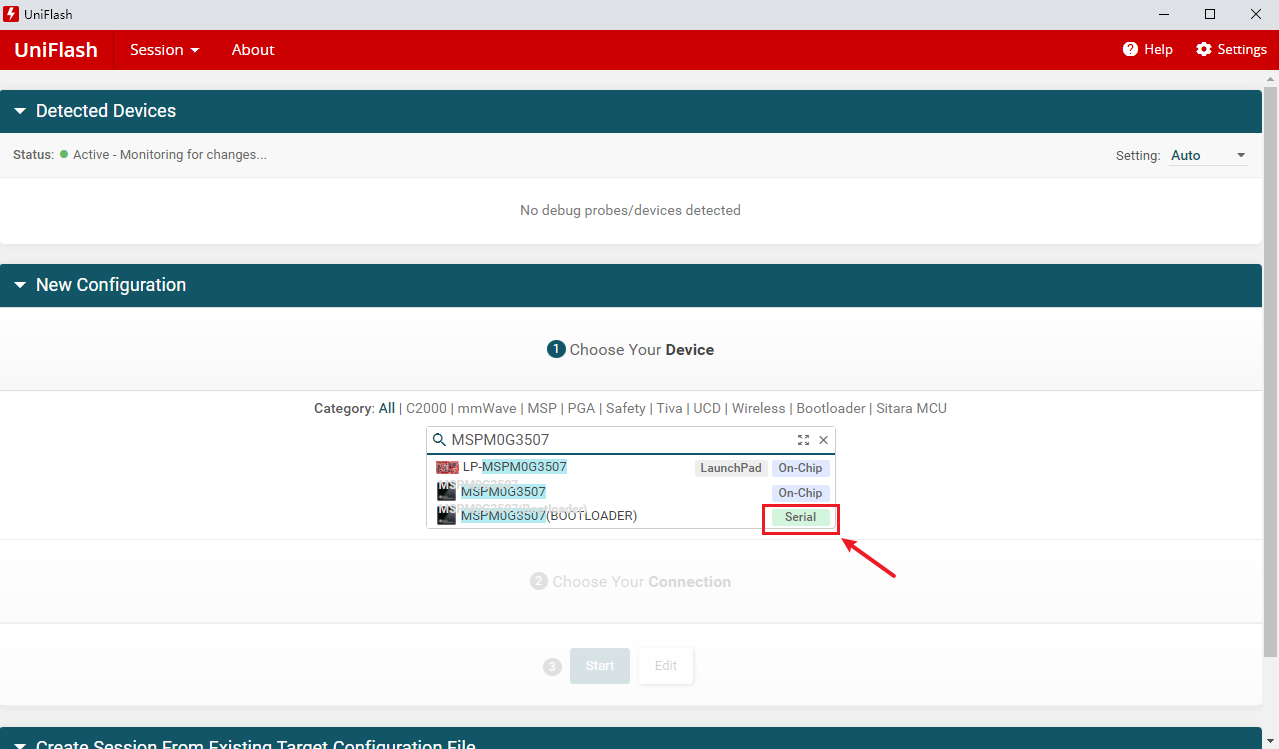This screenshot has height=749, width=1279.
Task: Open Settings via the gear icon
Action: coord(1204,49)
